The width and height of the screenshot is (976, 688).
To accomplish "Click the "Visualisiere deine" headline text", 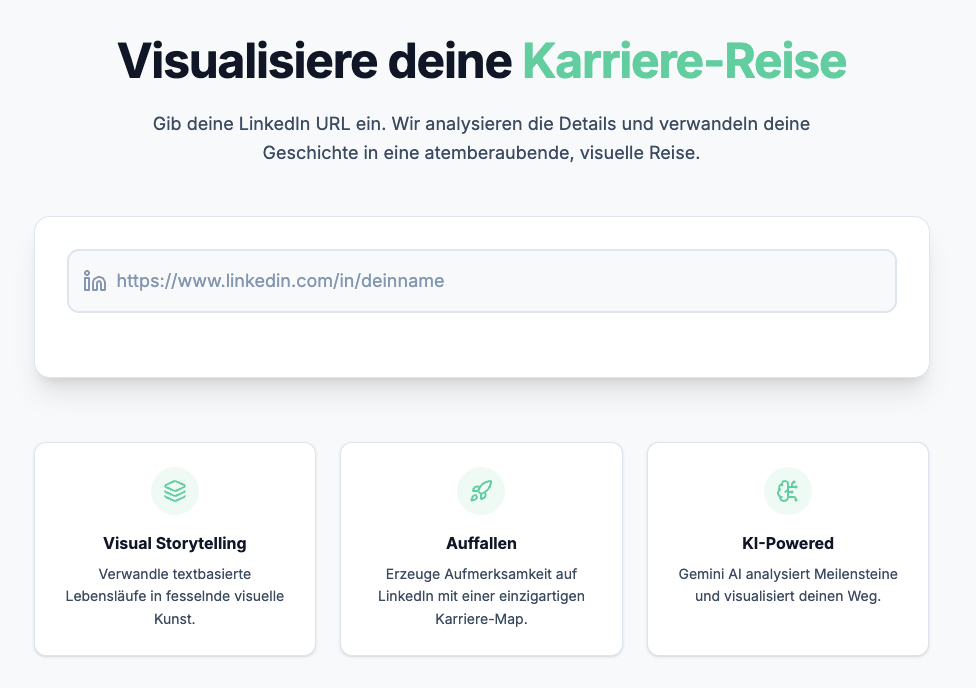I will [x=315, y=61].
